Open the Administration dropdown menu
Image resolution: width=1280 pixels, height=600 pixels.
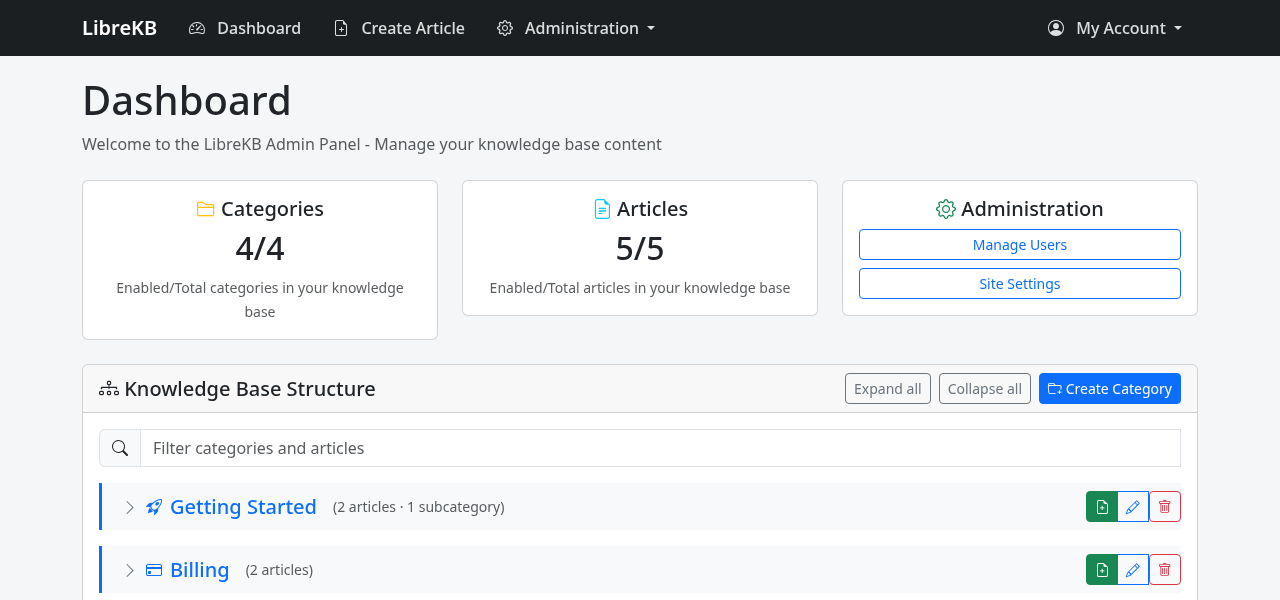(576, 28)
